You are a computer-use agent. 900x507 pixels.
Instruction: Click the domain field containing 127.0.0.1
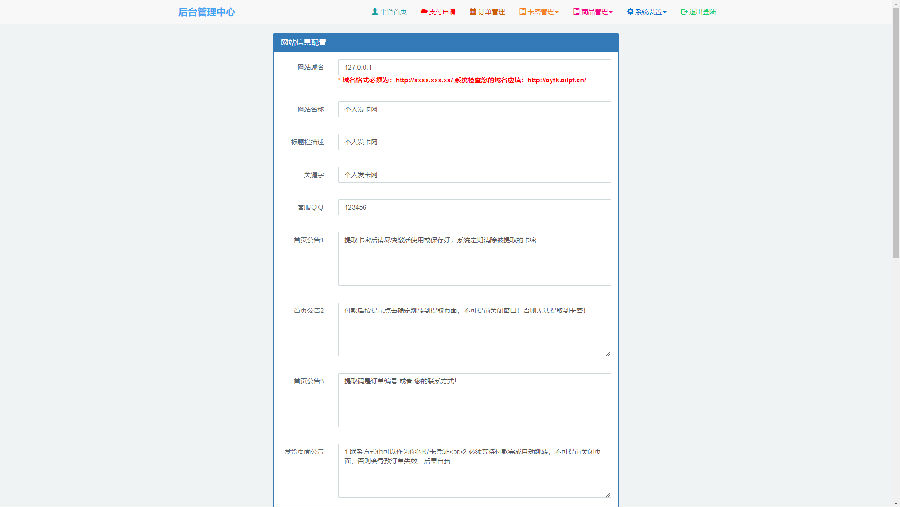475,67
